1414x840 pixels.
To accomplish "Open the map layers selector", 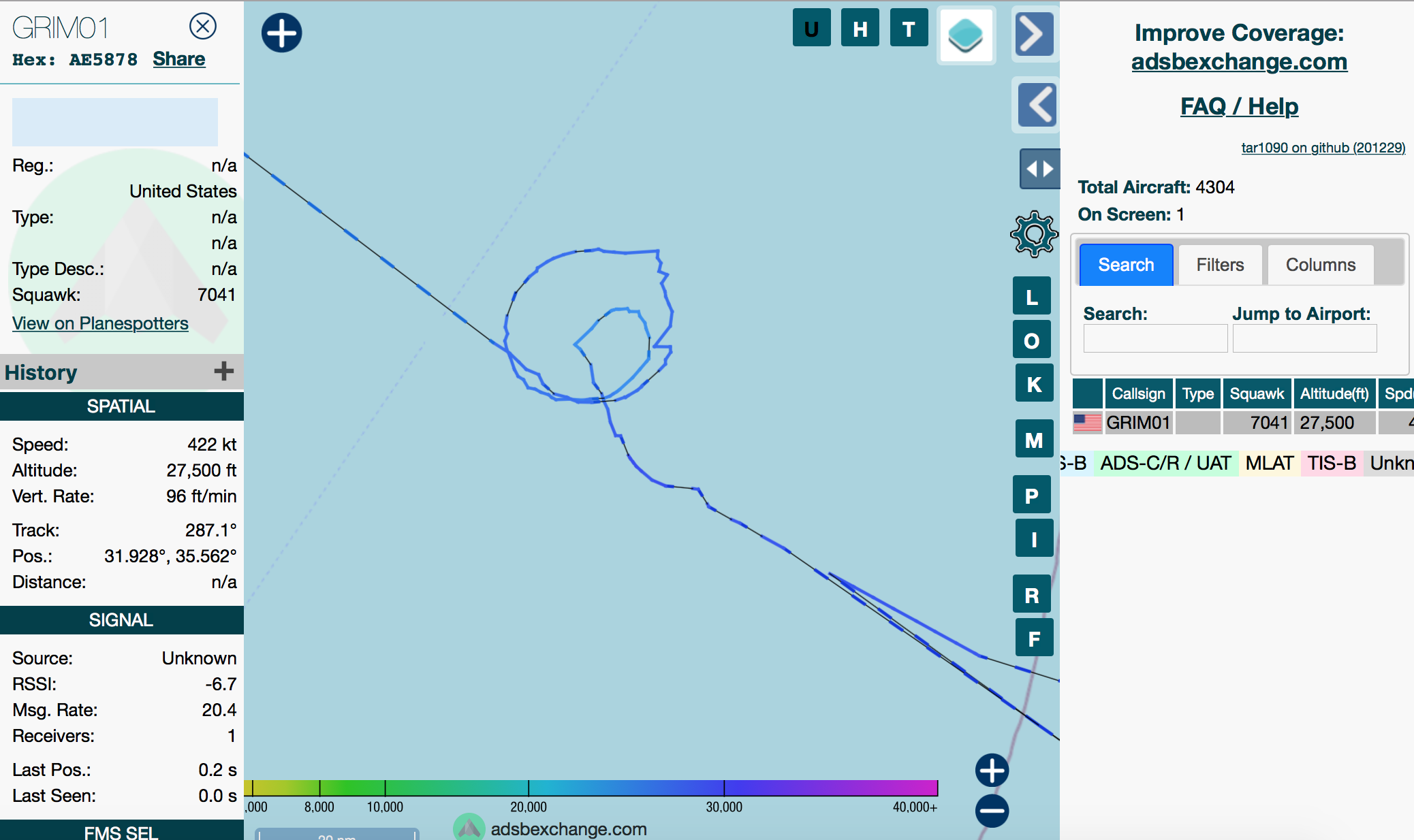I will tap(966, 35).
